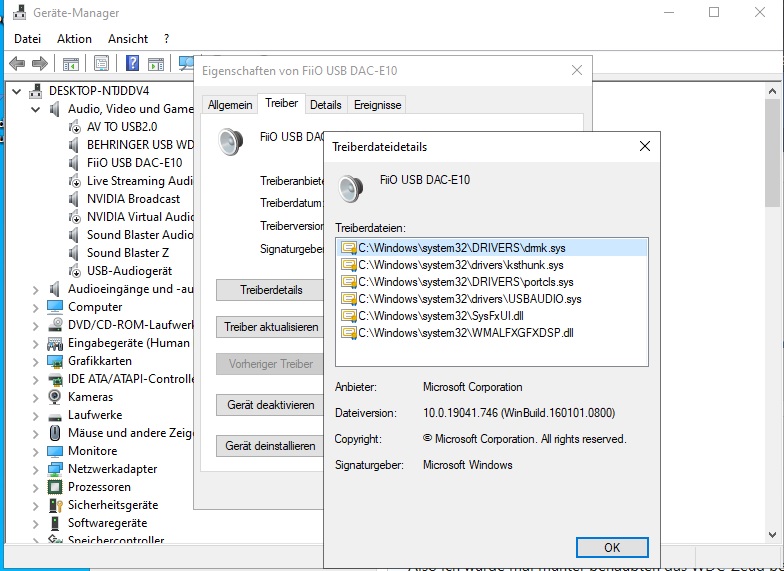This screenshot has height=571, width=784.
Task: Click the USBAUDIO.sys file certificate icon
Action: [x=348, y=299]
